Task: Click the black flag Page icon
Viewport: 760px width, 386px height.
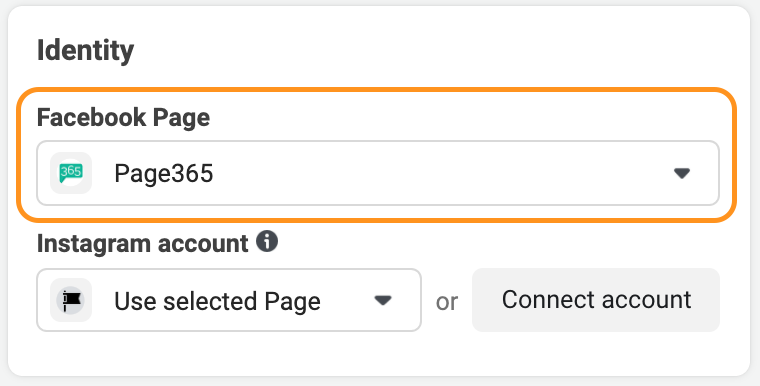Action: coord(71,300)
